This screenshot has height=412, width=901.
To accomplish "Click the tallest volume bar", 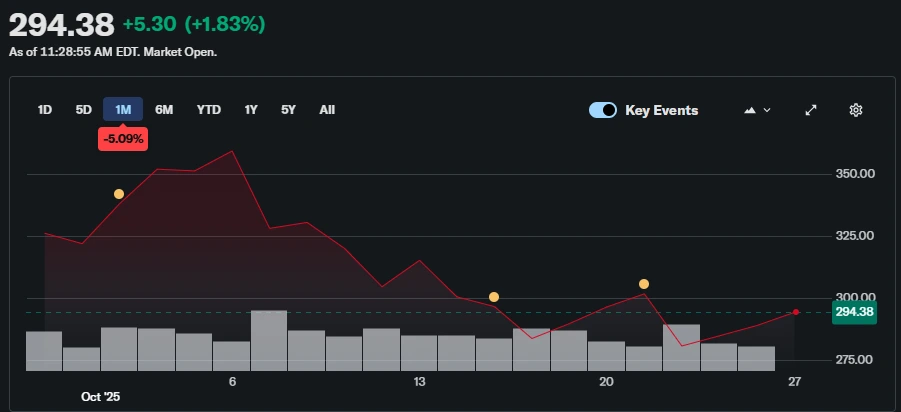I will tap(269, 340).
